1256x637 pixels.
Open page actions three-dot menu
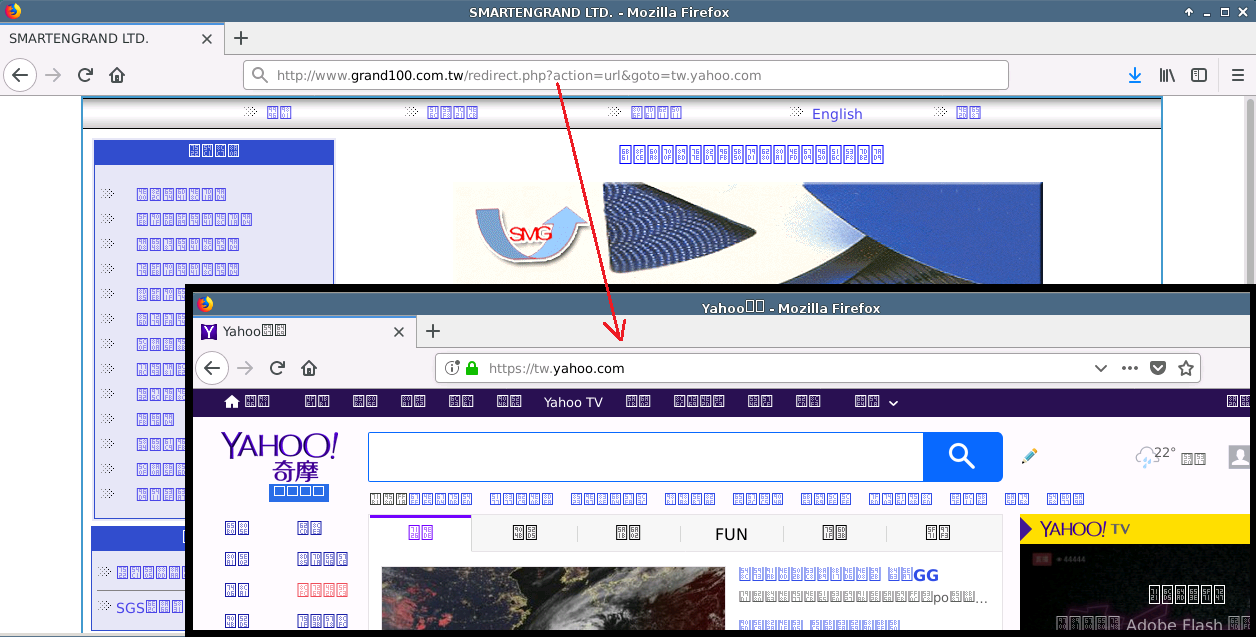1130,368
